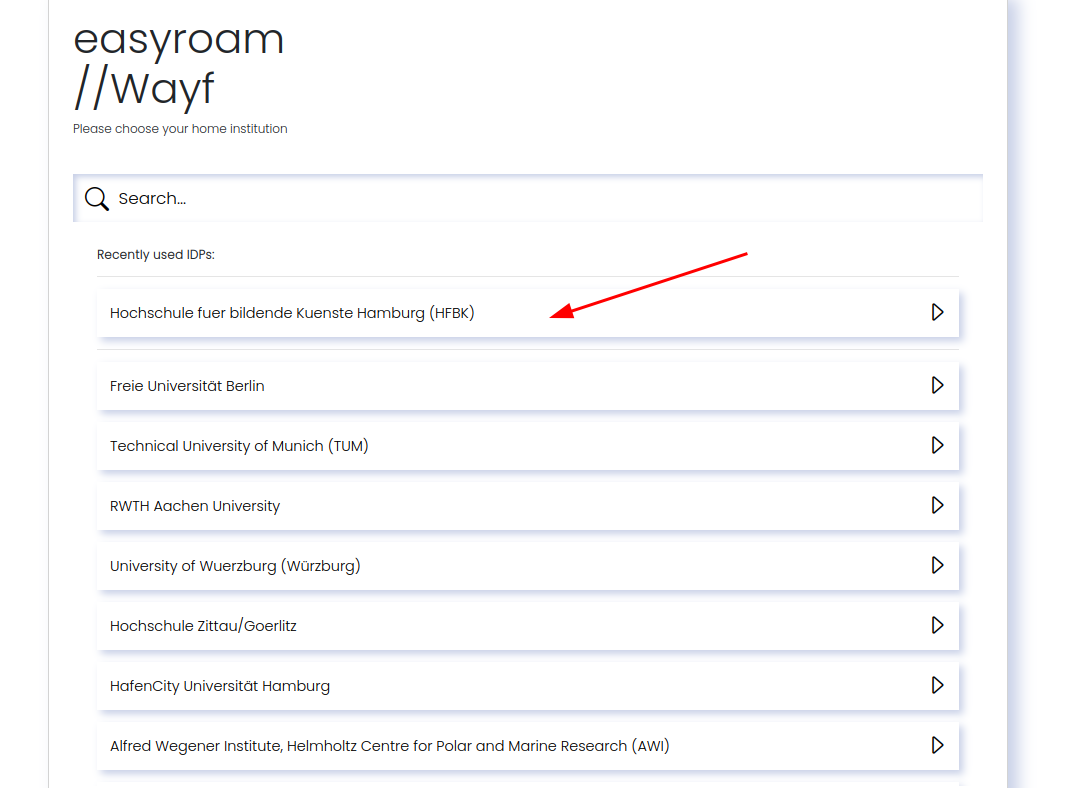
Task: Click the arrow icon for HFBK row
Action: point(938,313)
